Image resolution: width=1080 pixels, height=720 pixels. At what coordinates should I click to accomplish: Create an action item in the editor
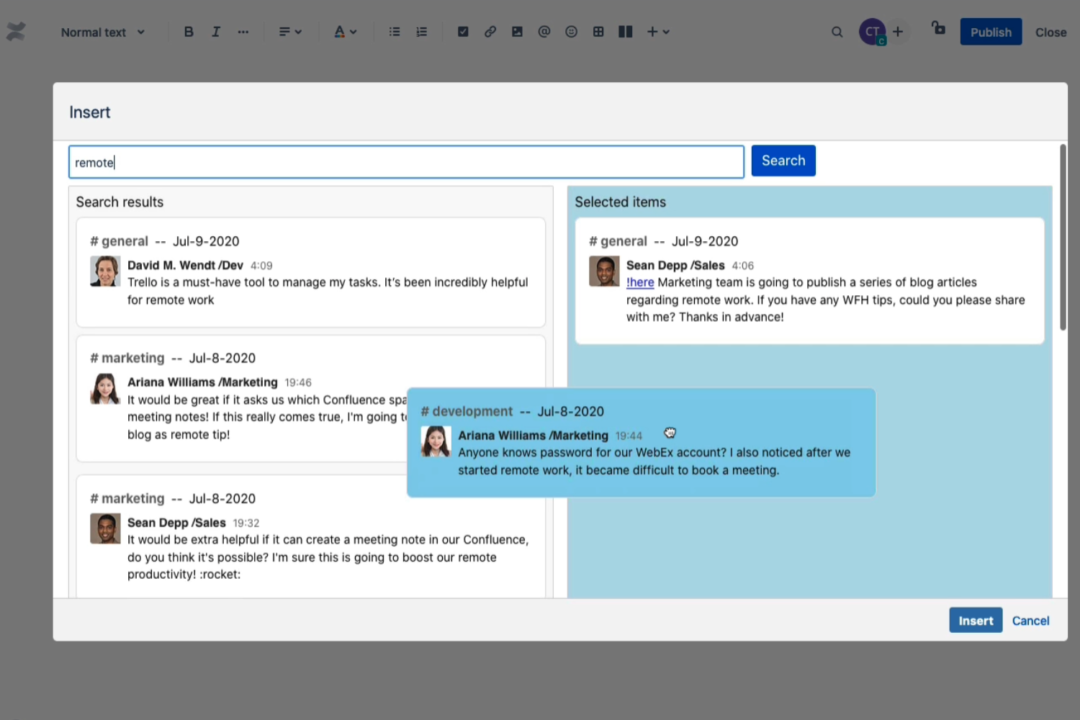[x=463, y=31]
